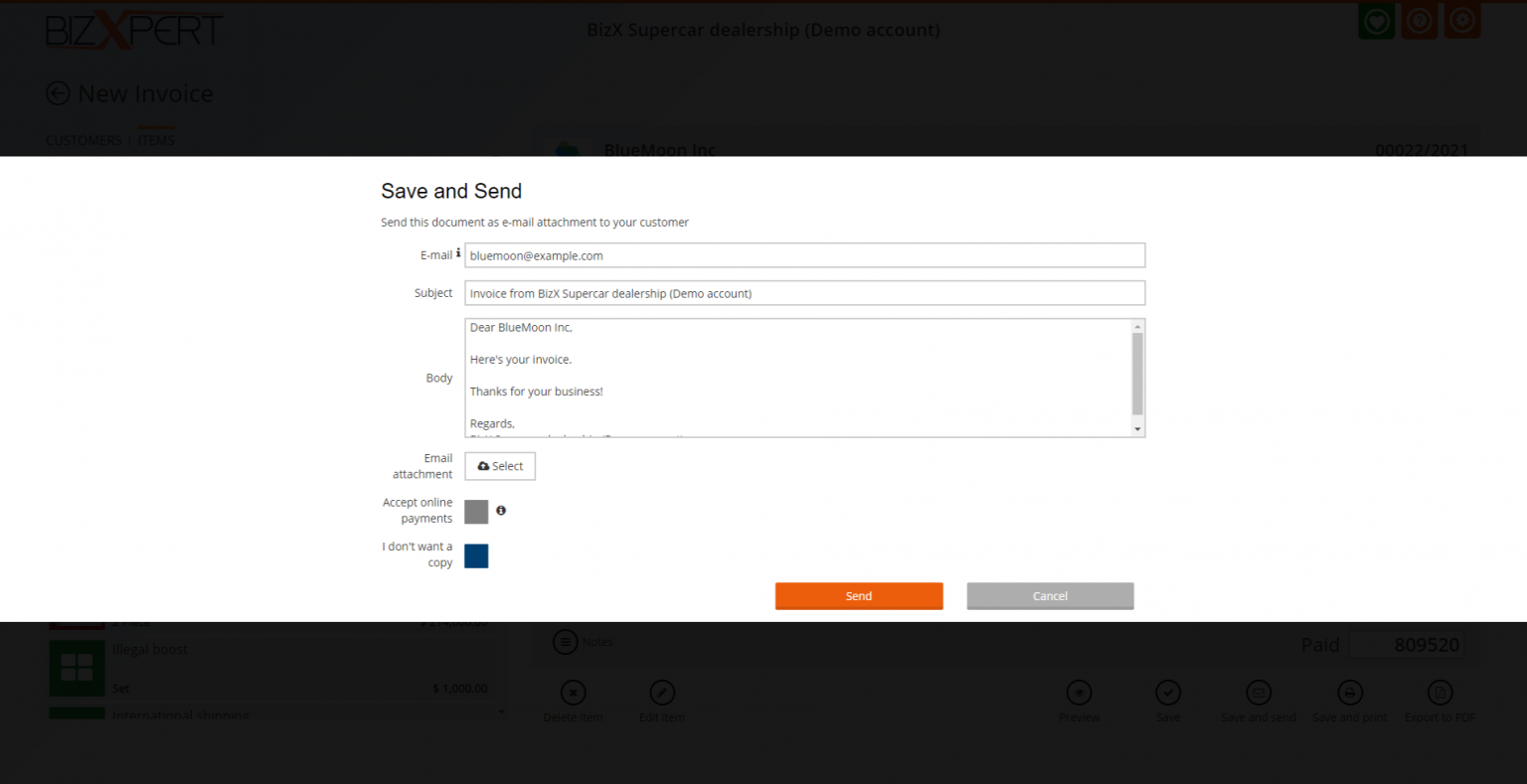Screen dimensions: 1527x784
Task: Click Select to add an email attachment
Action: click(x=500, y=466)
